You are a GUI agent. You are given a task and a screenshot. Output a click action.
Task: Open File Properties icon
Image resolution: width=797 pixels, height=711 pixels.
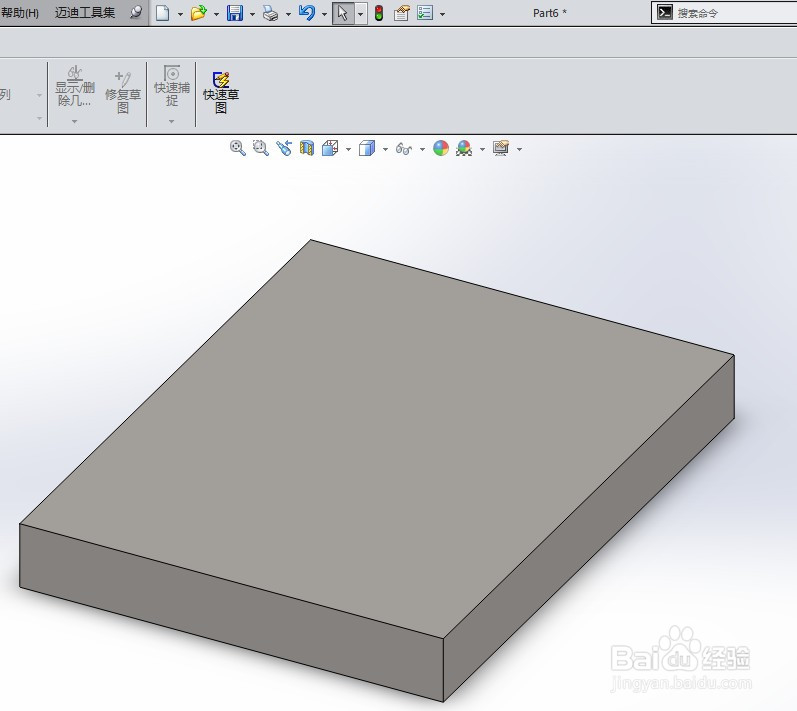click(402, 13)
